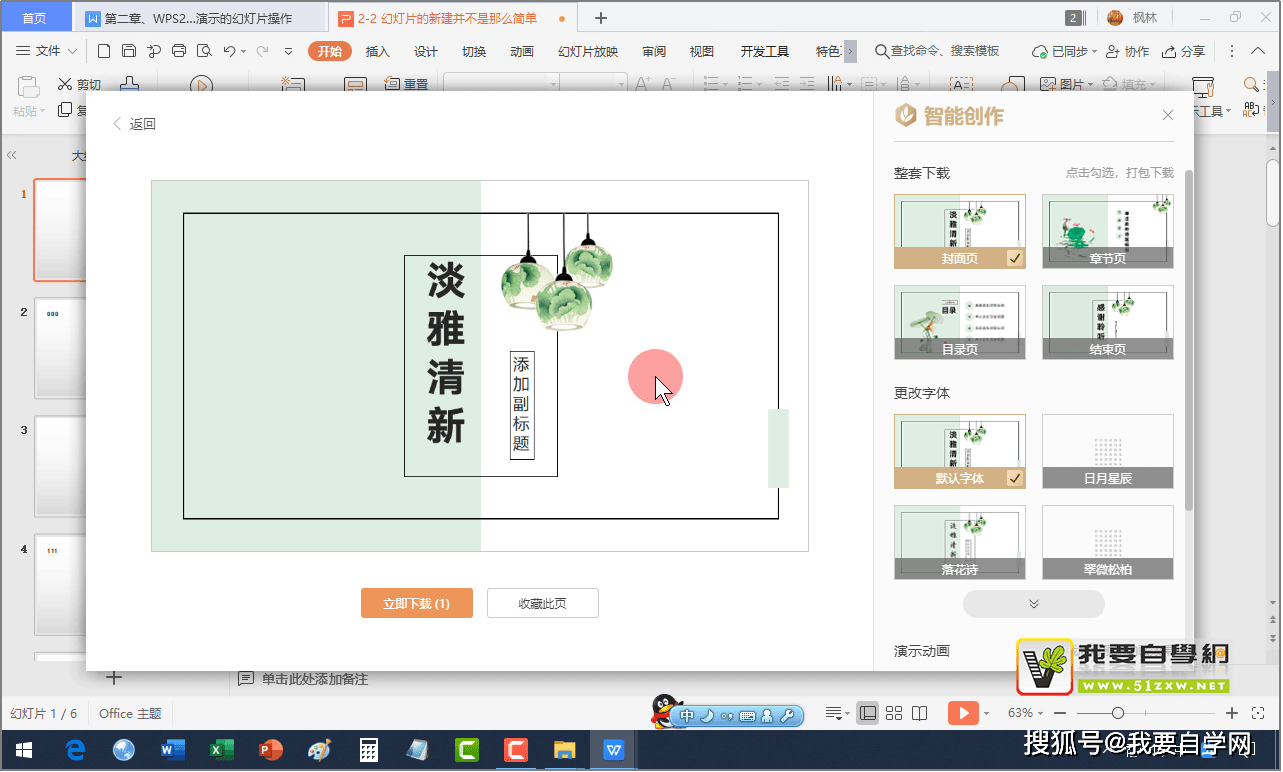The width and height of the screenshot is (1283, 772).
Task: Open the Windows Start menu
Action: point(24,749)
